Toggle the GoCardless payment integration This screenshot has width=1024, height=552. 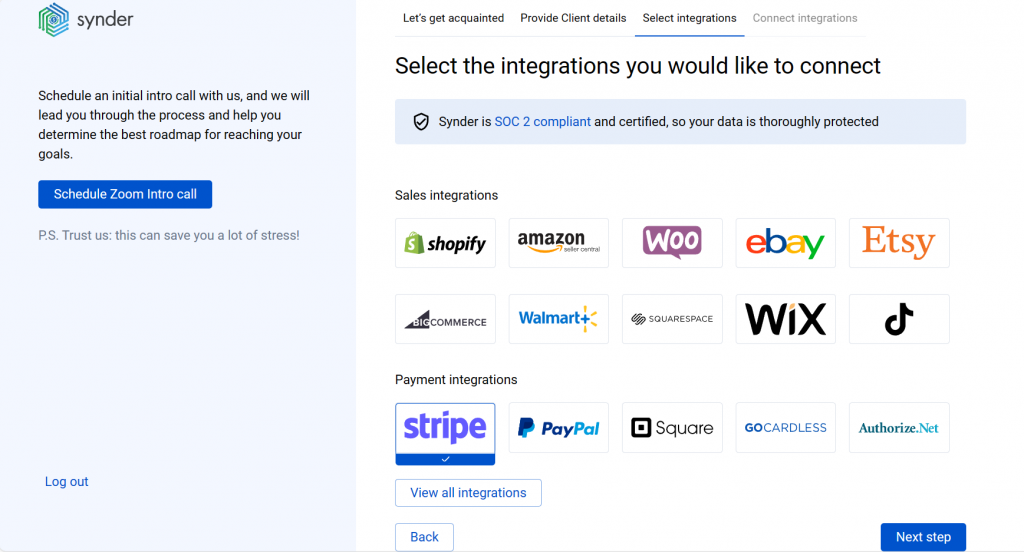pos(785,428)
